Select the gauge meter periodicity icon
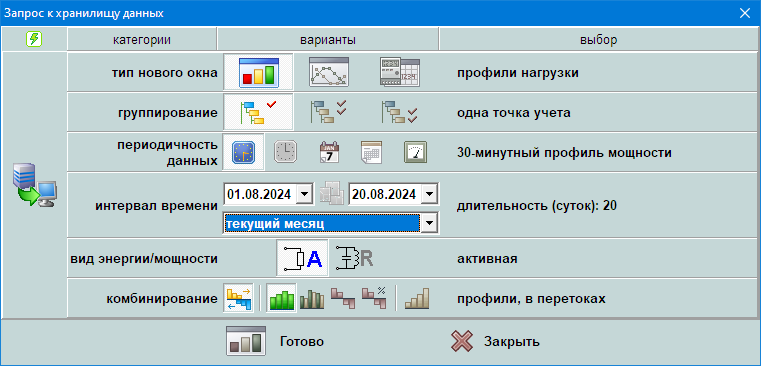761x366 pixels. [415, 152]
